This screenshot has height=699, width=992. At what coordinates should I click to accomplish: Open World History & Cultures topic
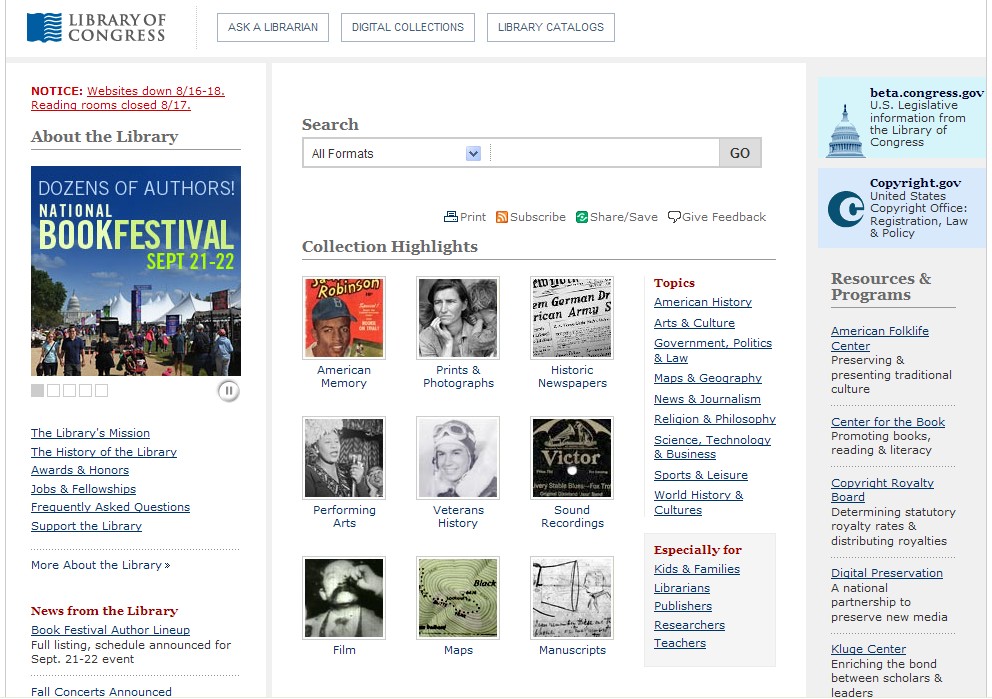pos(698,502)
